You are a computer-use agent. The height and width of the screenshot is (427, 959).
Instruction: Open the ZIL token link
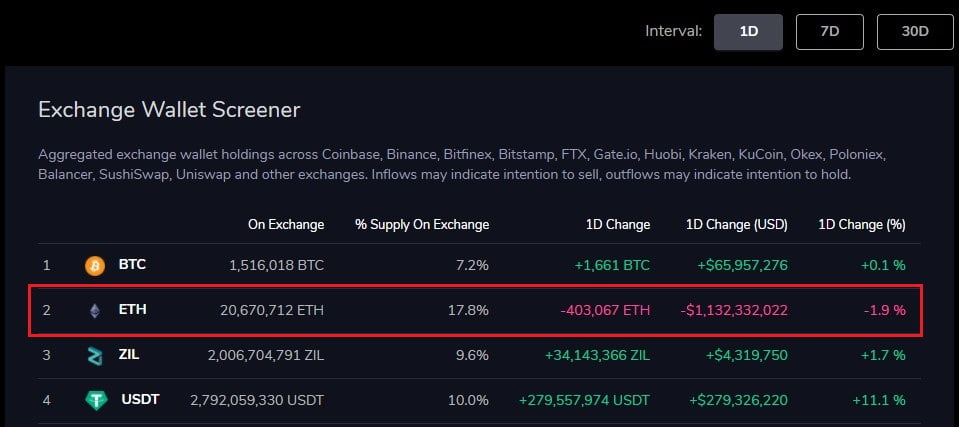coord(130,355)
